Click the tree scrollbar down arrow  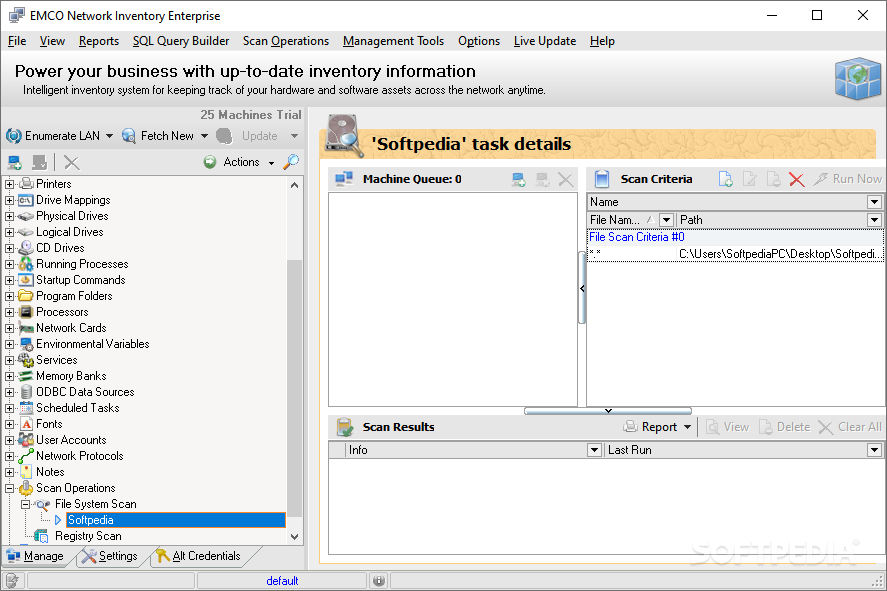click(x=294, y=537)
